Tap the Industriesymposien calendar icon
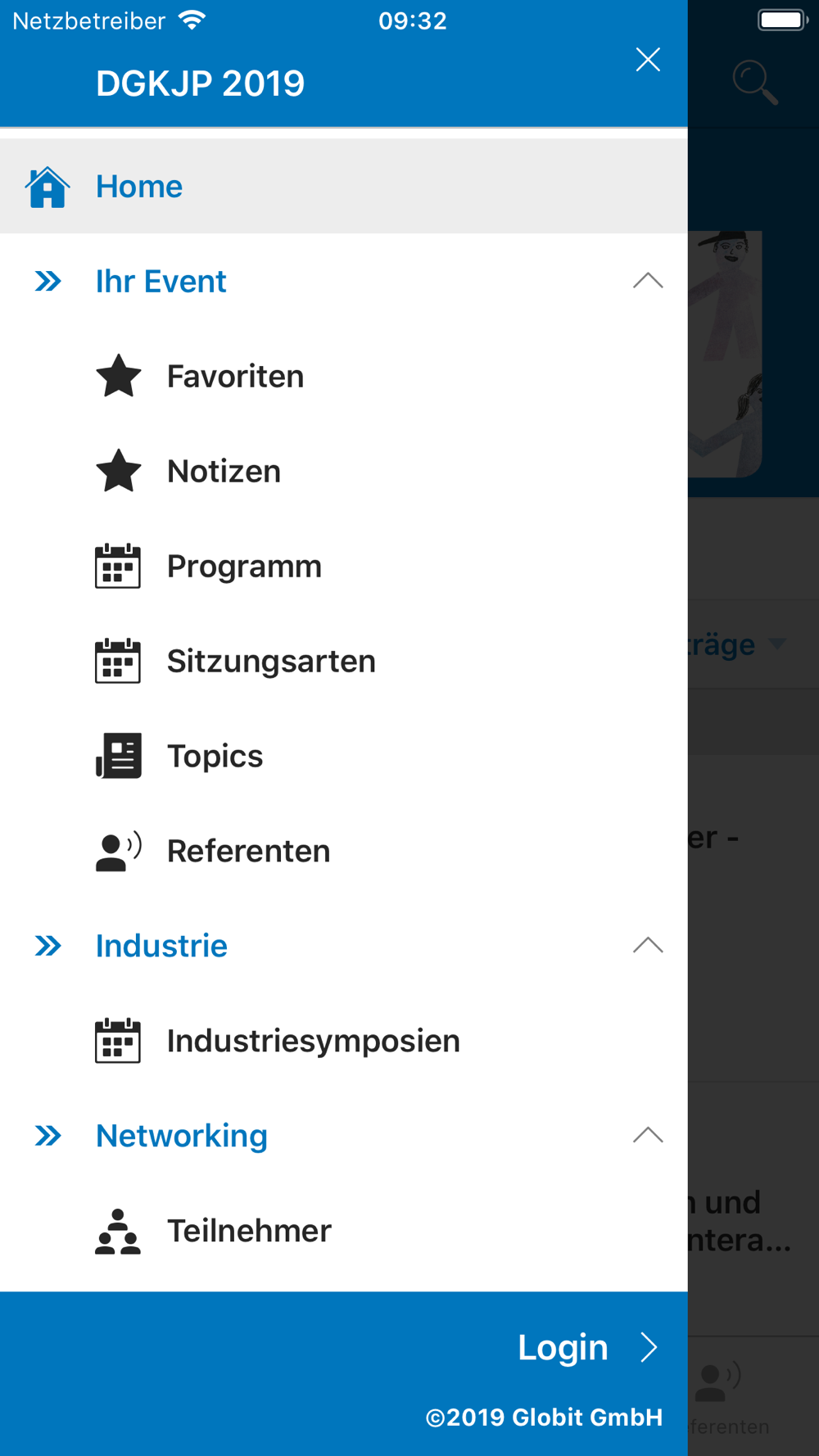 point(118,1042)
